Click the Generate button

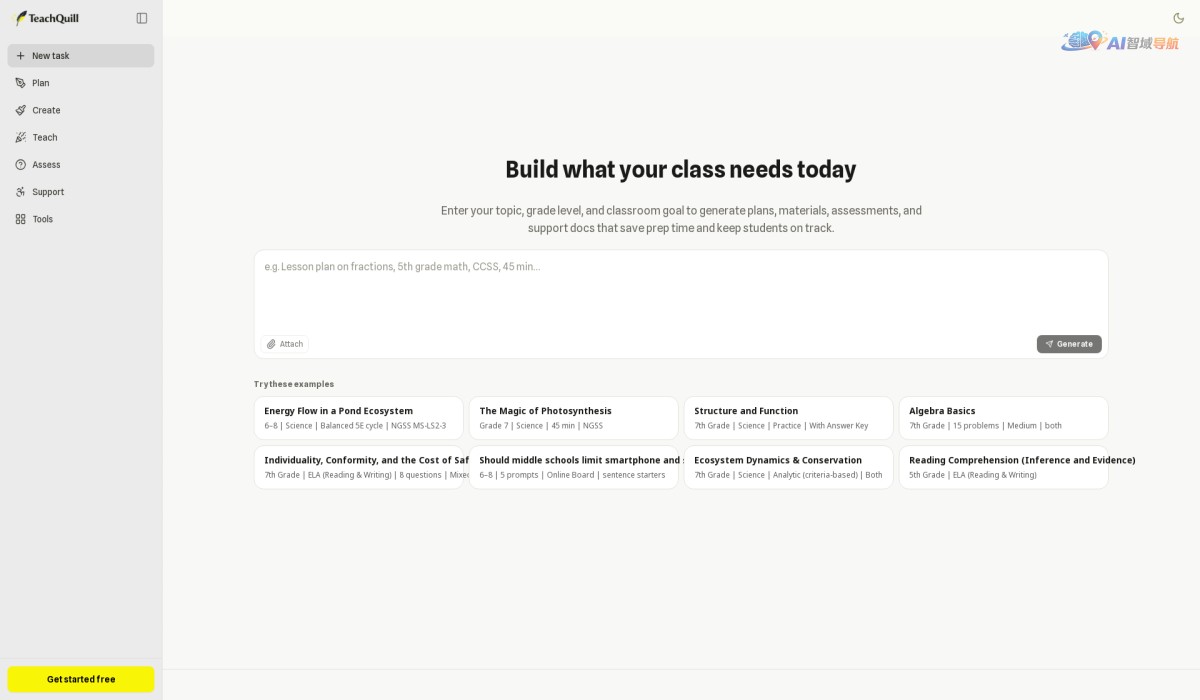(x=1069, y=344)
